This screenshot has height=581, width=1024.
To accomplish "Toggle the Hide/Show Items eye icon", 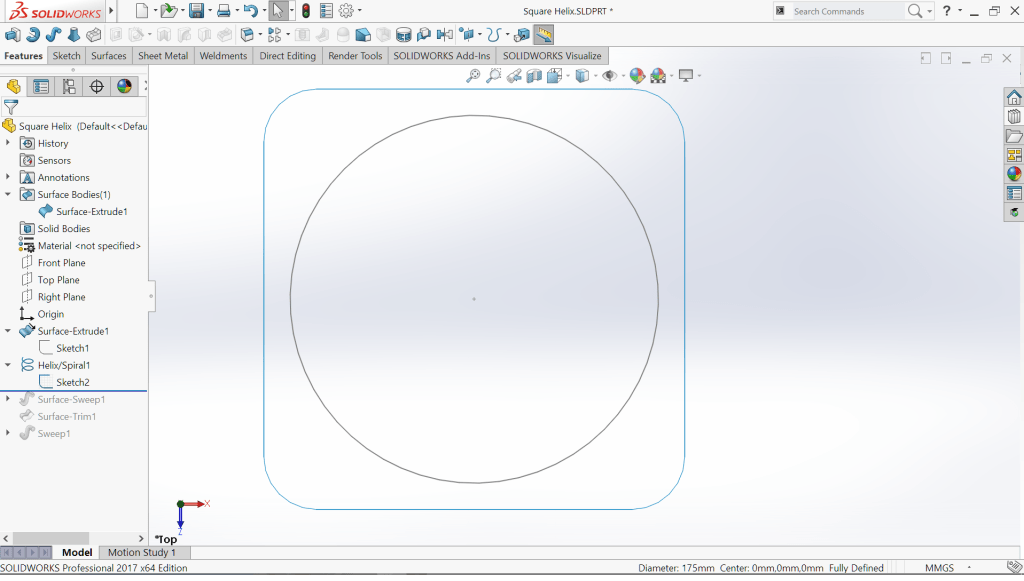I will pos(608,76).
